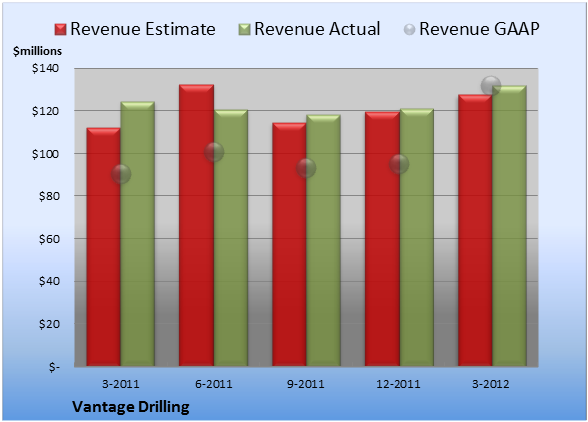Viewport: 588px width, 422px height.
Task: Click the "$120" y-axis label
Action: [45, 111]
